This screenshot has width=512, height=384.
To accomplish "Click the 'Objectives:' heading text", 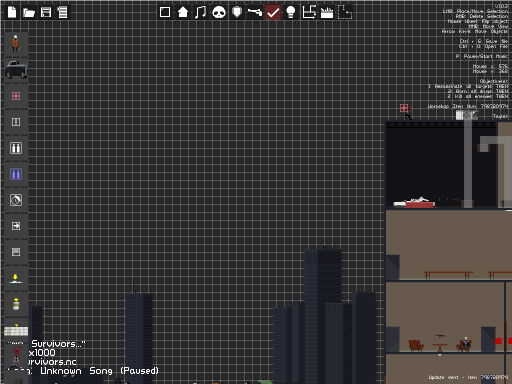I will 494,81.
